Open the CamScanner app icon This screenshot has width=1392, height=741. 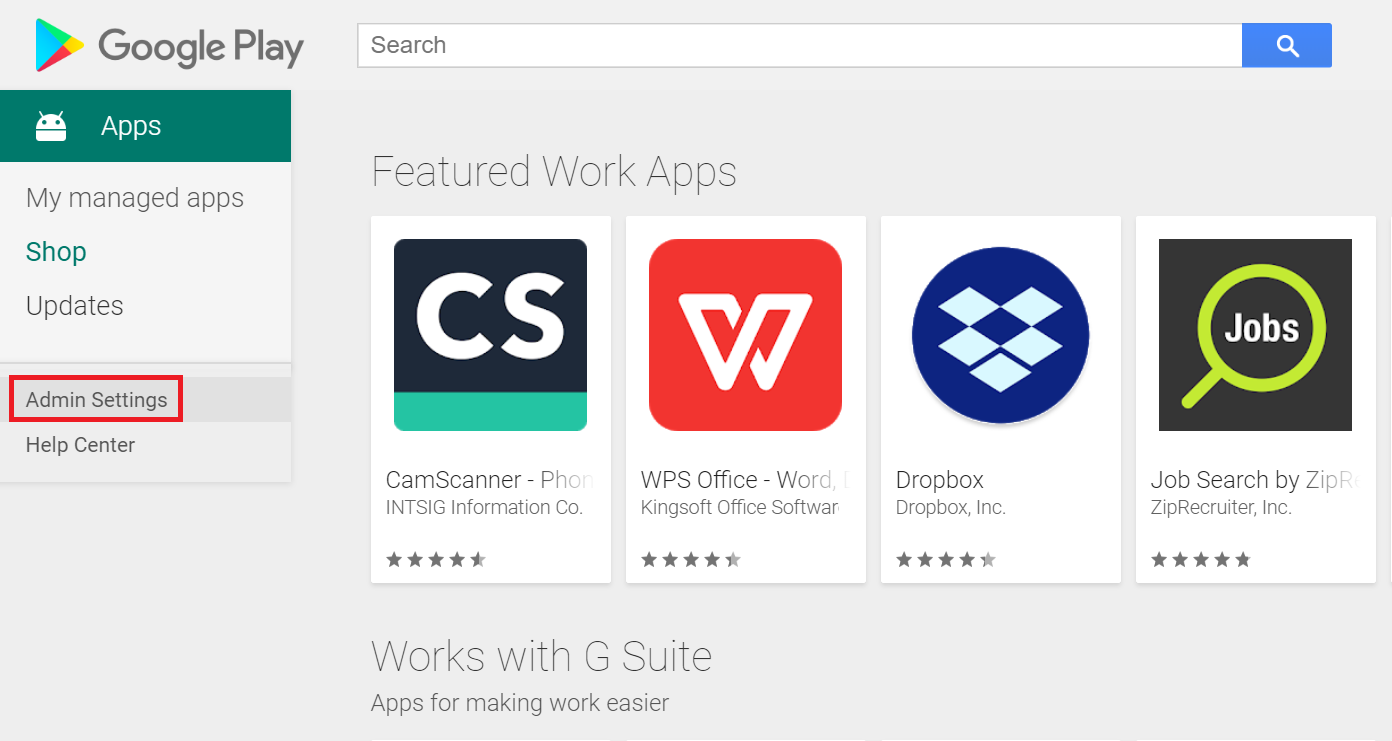click(x=490, y=335)
